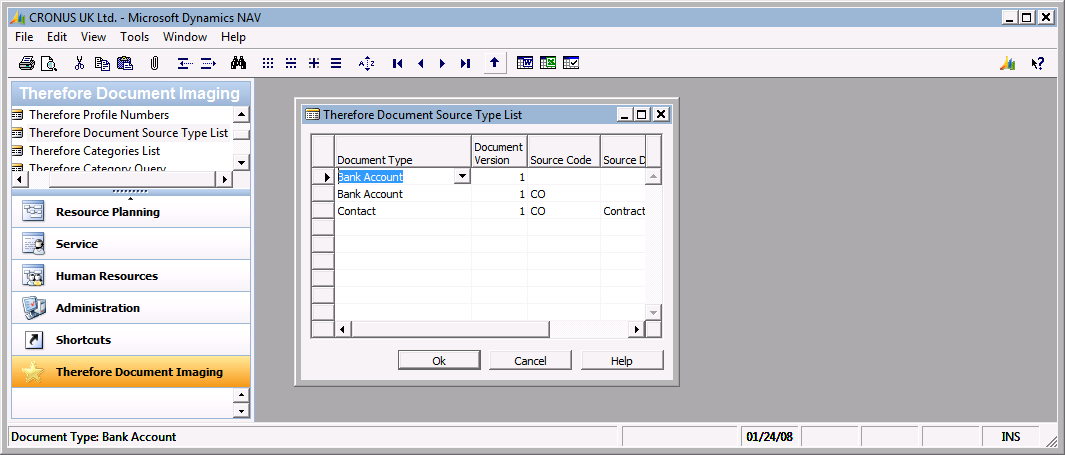This screenshot has height=455, width=1065.
Task: Click the navigation tree horizontal scroll-right arrow
Action: coord(225,179)
